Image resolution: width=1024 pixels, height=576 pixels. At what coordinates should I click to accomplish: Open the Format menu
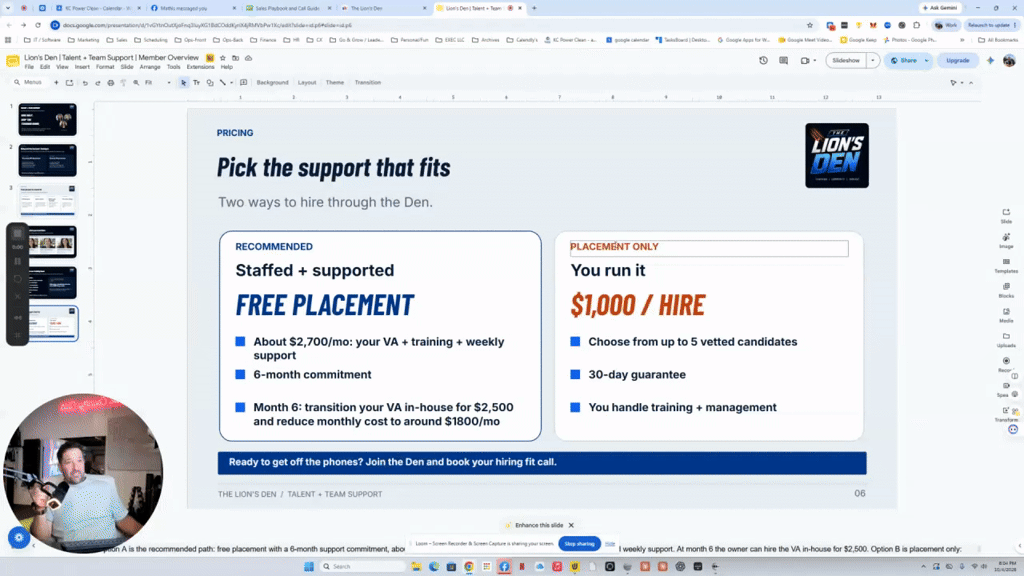click(x=105, y=67)
